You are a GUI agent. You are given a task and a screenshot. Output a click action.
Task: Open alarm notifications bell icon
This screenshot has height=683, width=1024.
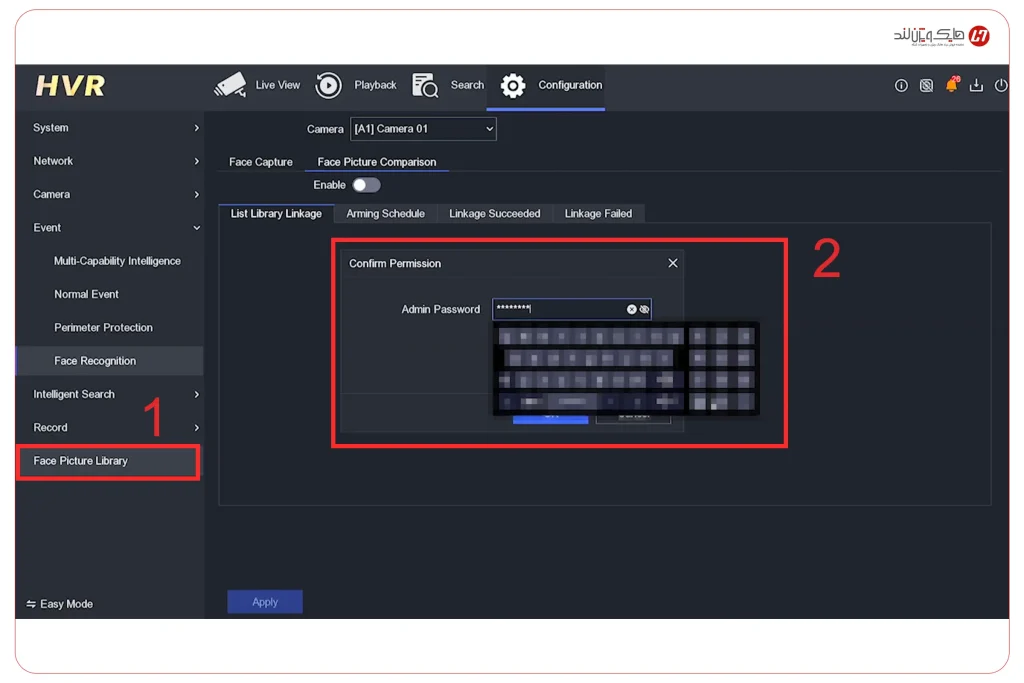tap(951, 86)
